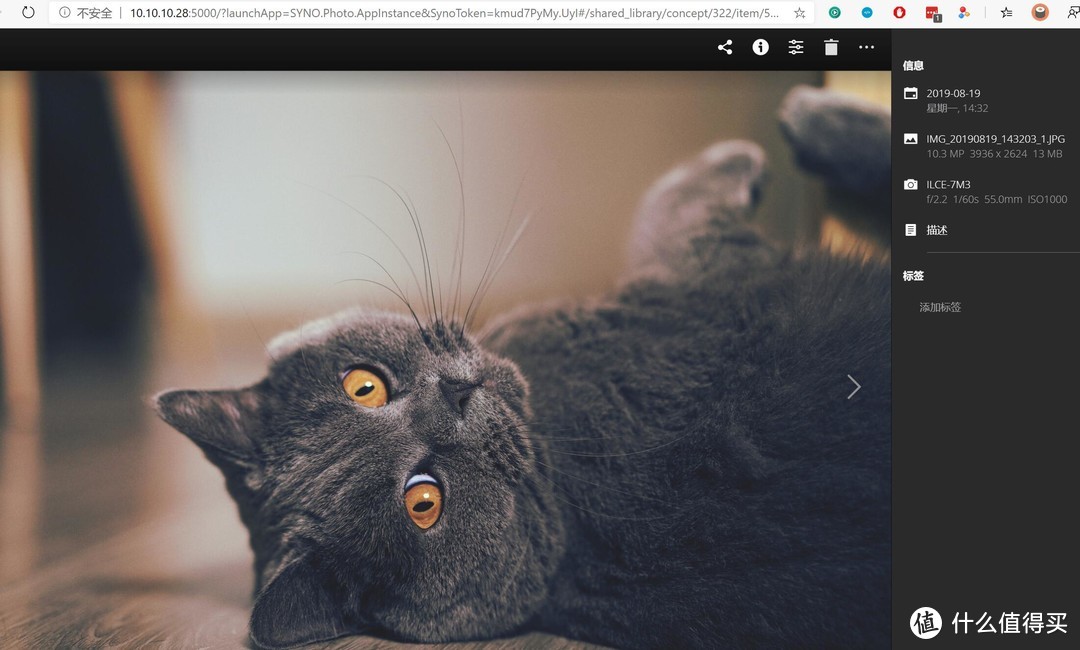Select exposure text f/2.2 1/60s 55.0mm
This screenshot has width=1080, height=650.
[974, 199]
